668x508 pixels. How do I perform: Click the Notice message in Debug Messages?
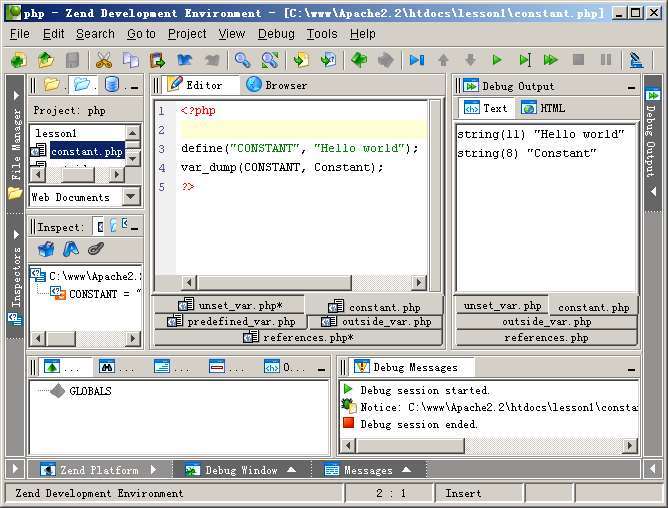tap(490, 407)
